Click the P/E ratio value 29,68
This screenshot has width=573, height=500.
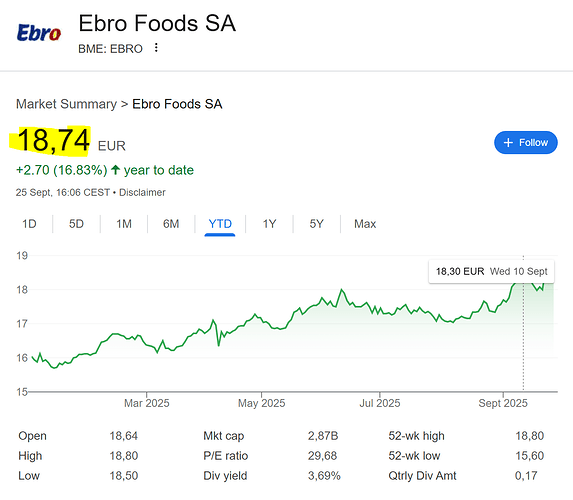tap(322, 456)
